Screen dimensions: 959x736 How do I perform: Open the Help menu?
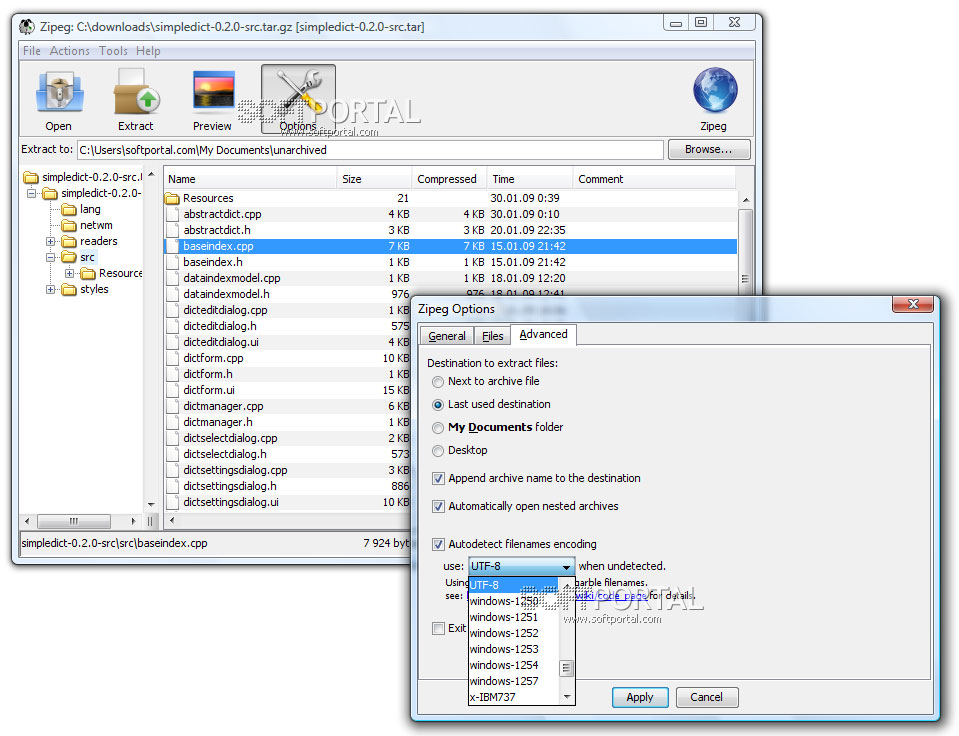pos(148,51)
